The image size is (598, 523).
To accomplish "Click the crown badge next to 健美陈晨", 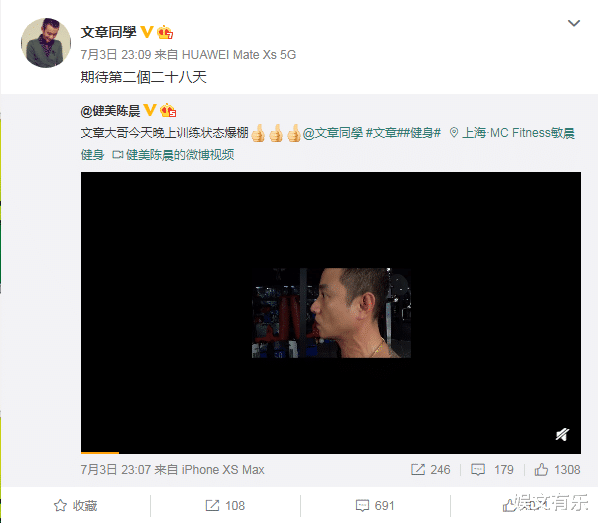I will click(x=168, y=111).
